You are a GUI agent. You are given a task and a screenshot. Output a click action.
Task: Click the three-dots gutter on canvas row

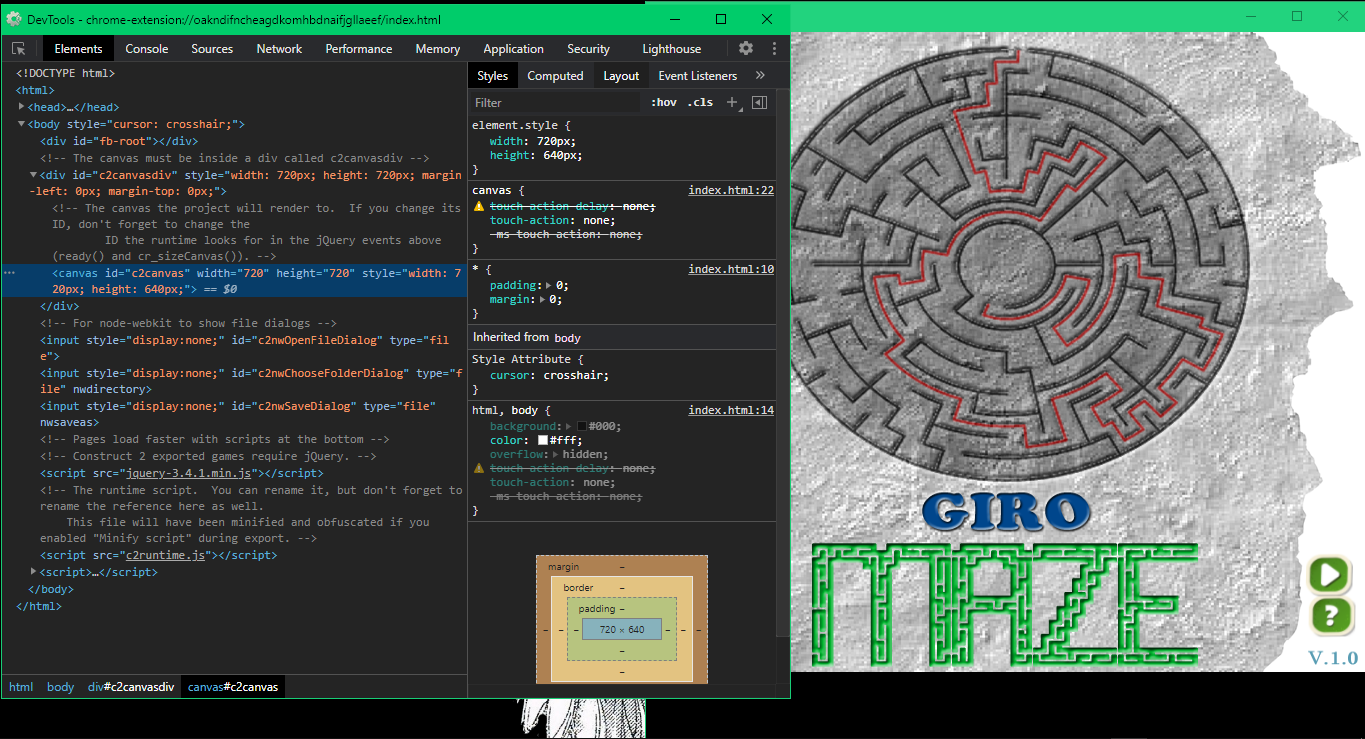coord(9,272)
